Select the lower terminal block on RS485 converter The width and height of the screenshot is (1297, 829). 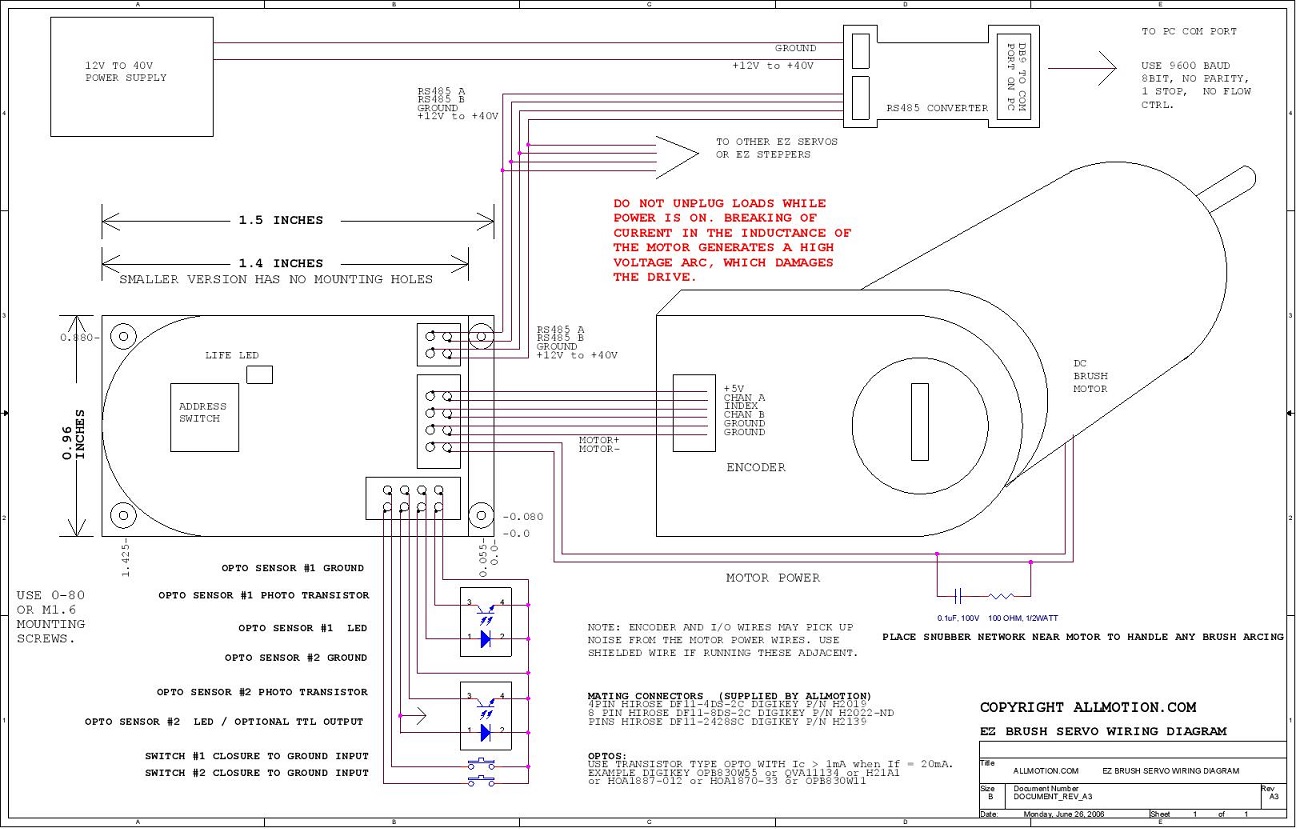click(861, 96)
